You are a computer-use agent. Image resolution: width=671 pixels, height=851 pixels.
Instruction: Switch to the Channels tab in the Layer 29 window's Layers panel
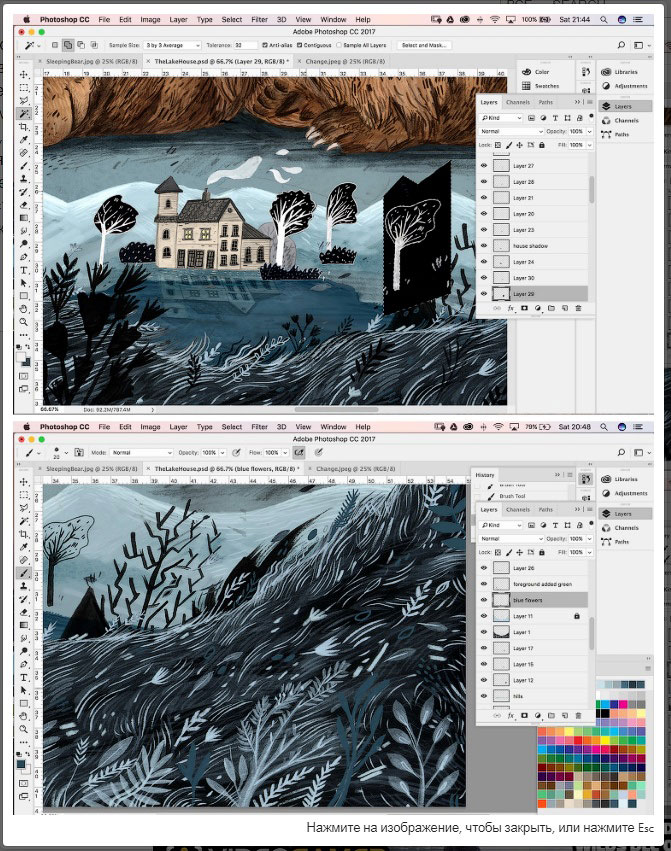coord(517,102)
